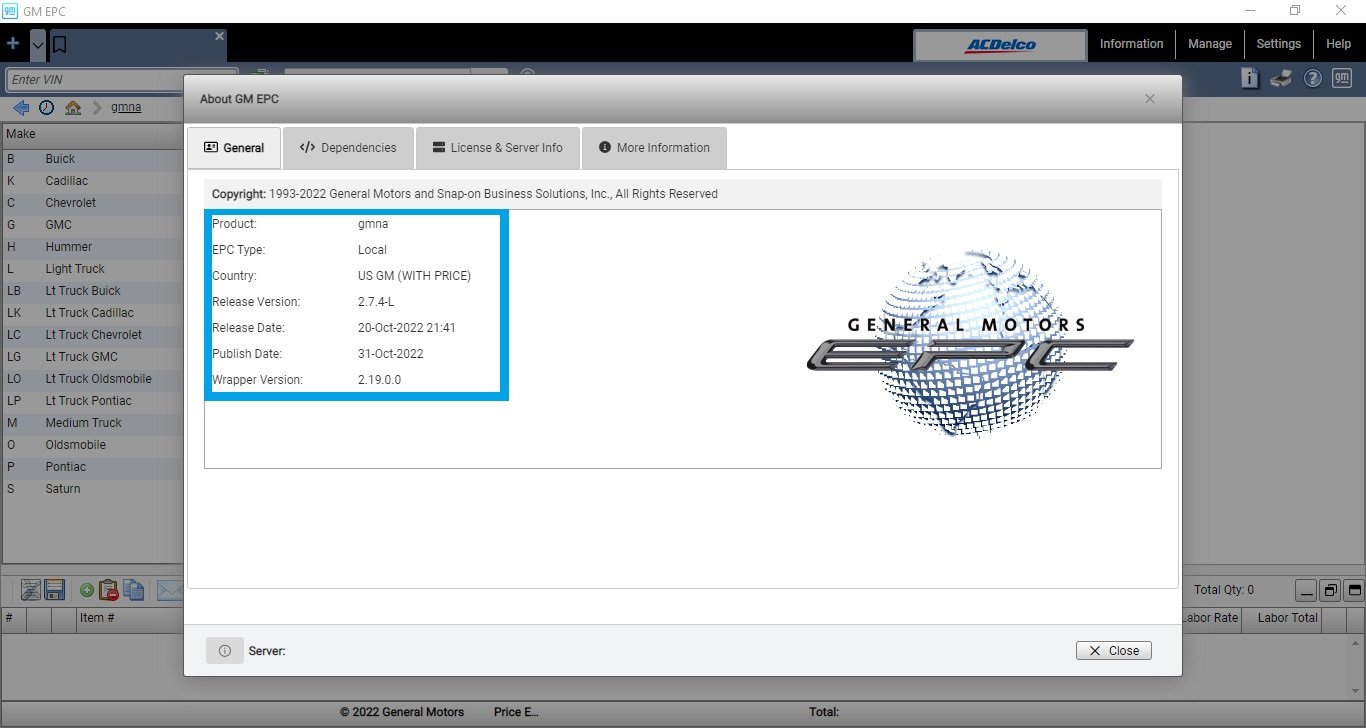1366x728 pixels.
Task: Open the Information menu
Action: (1131, 44)
